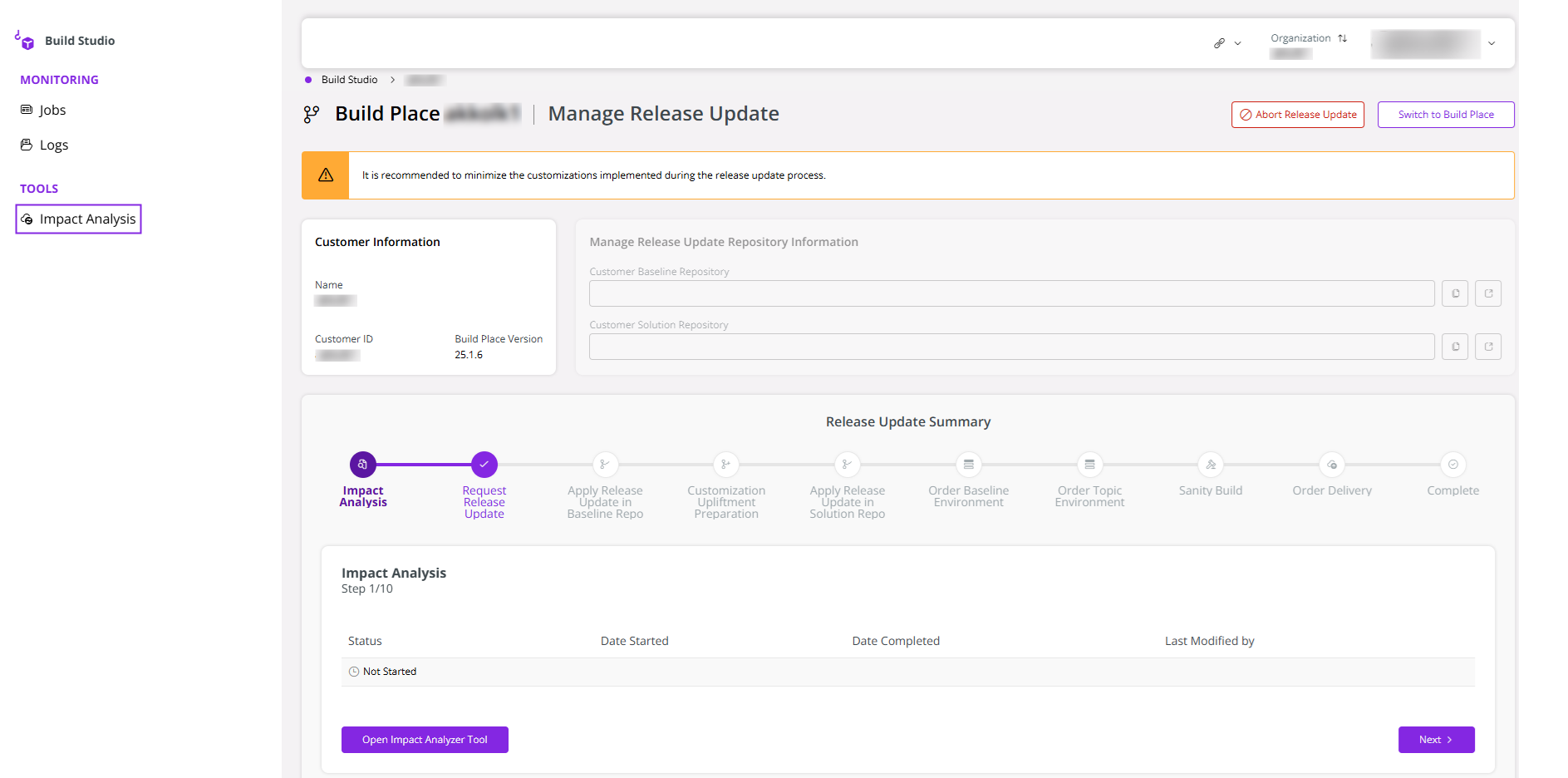Open the Jobs page from Monitoring
Viewport: 1568px width, 778px height.
click(52, 109)
